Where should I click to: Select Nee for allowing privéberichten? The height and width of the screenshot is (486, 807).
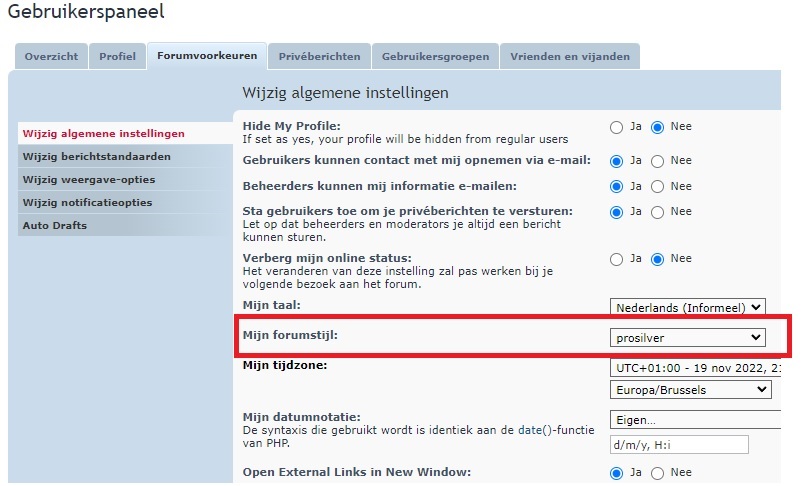coord(658,213)
